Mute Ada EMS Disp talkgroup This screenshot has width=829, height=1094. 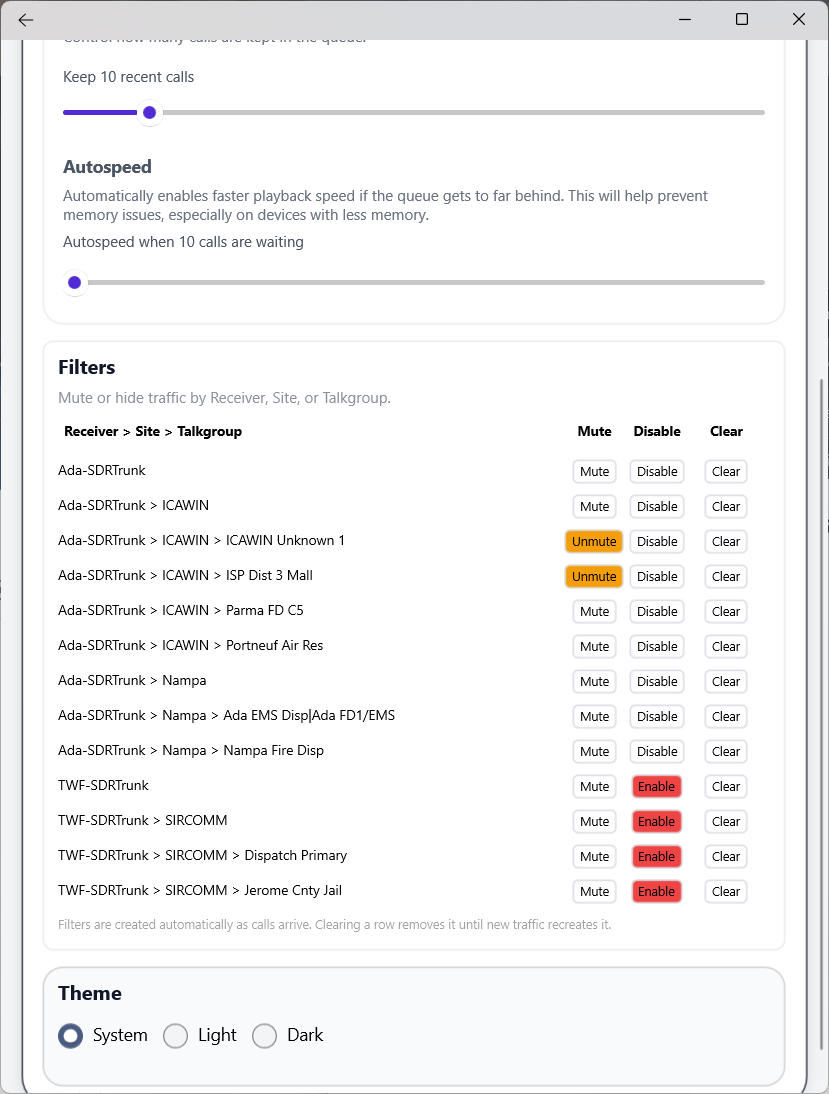[594, 716]
